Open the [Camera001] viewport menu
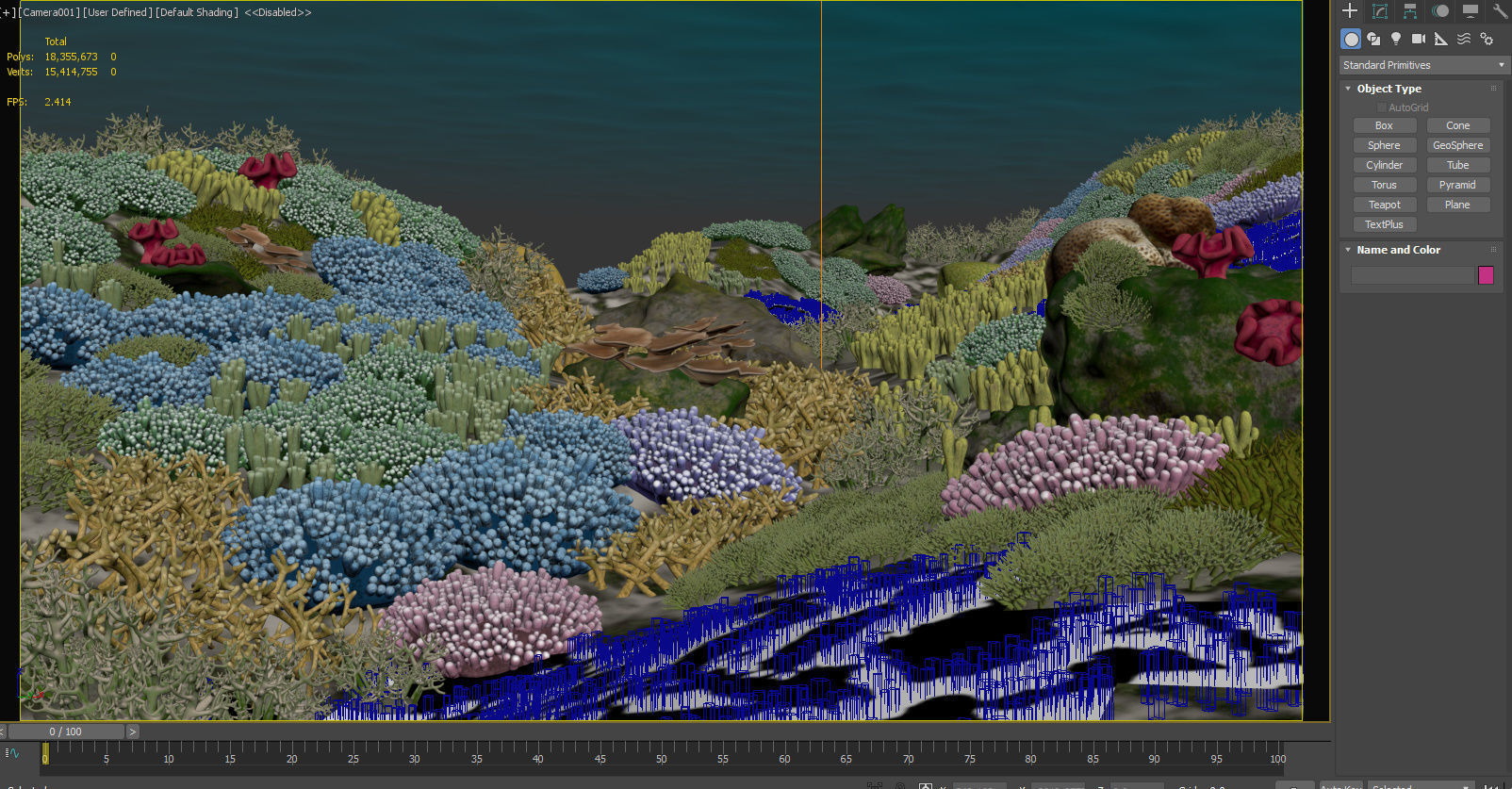This screenshot has height=789, width=1512. (49, 12)
